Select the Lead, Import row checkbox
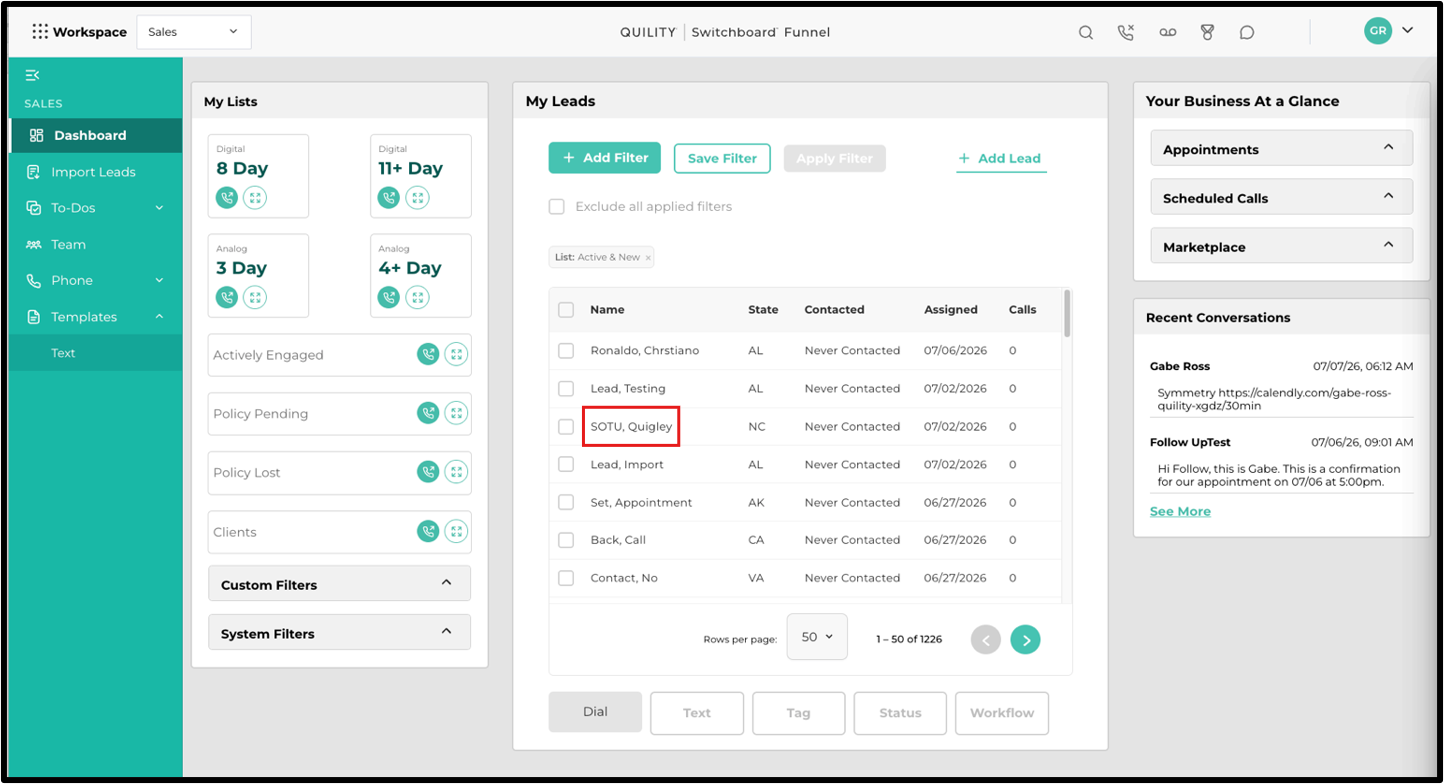1444x784 pixels. coord(566,465)
